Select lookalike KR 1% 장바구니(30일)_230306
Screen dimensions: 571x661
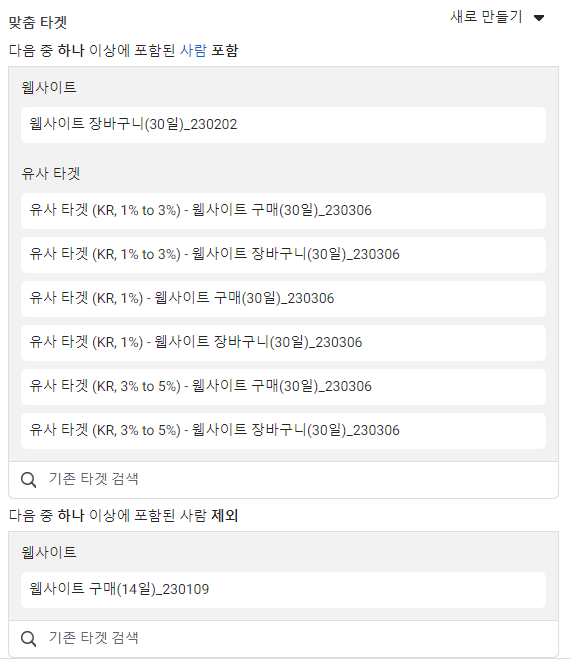point(283,343)
